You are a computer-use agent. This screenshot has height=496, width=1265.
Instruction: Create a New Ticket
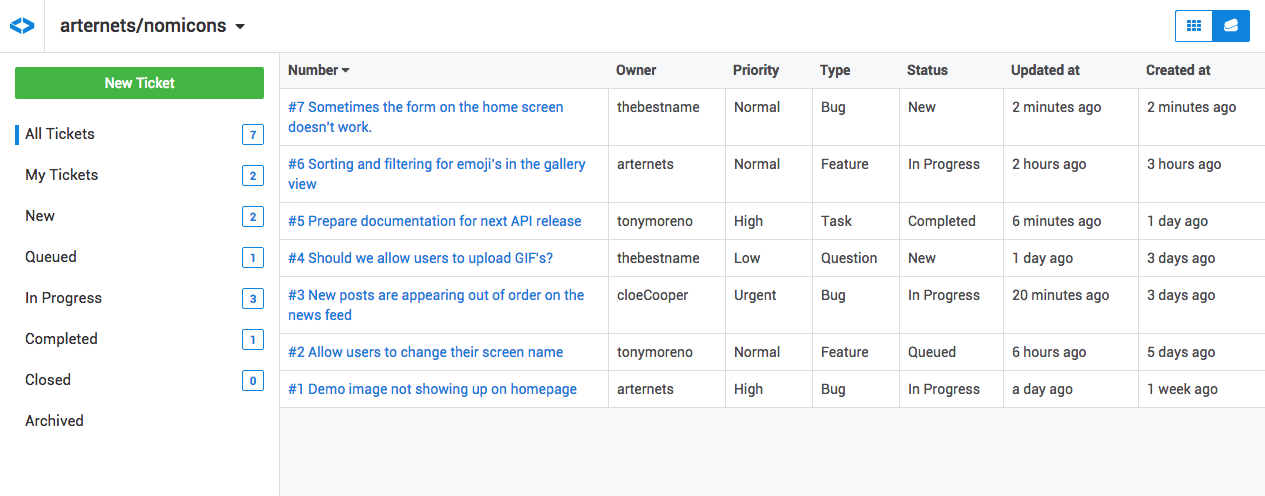tap(139, 83)
